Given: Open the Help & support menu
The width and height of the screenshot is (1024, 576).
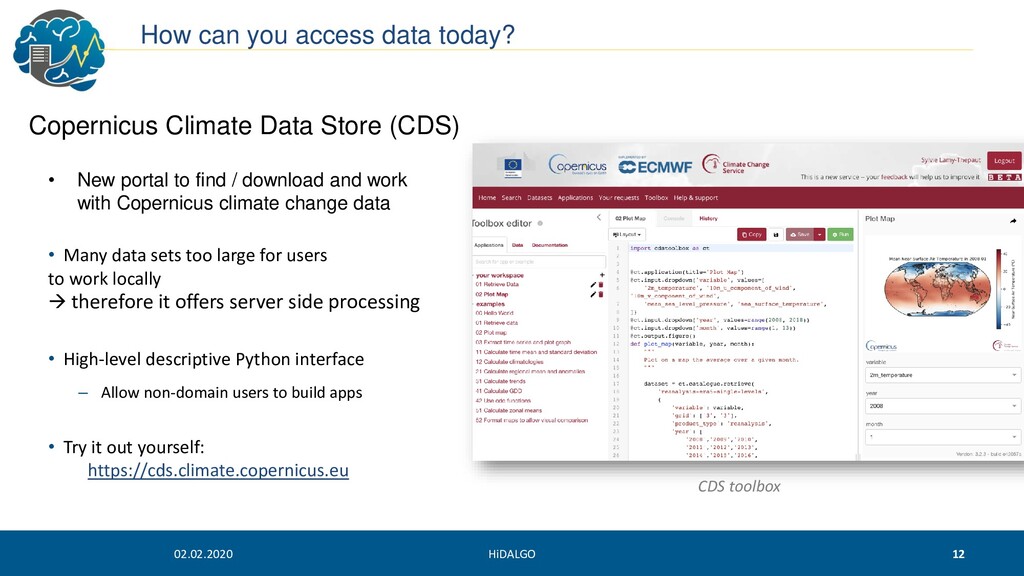Looking at the screenshot, I should click(x=696, y=197).
